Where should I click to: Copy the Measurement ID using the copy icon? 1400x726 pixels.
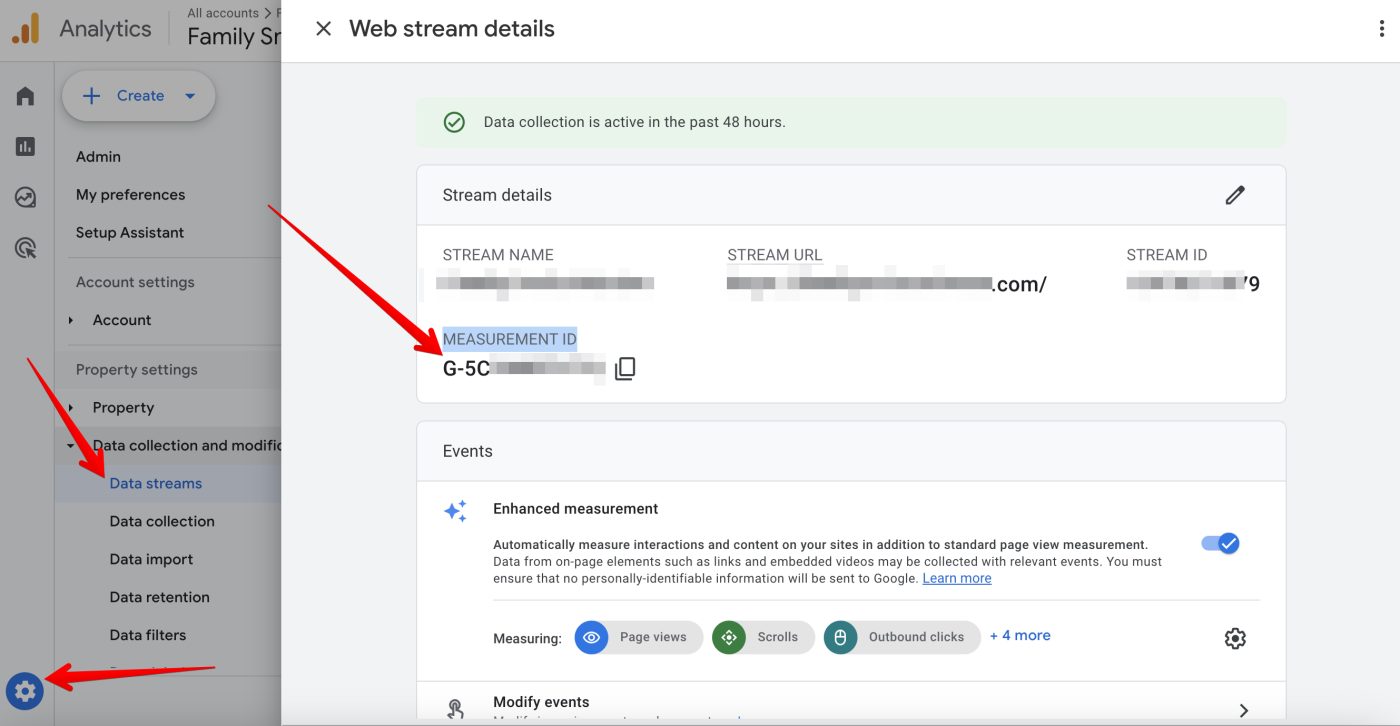tap(624, 368)
